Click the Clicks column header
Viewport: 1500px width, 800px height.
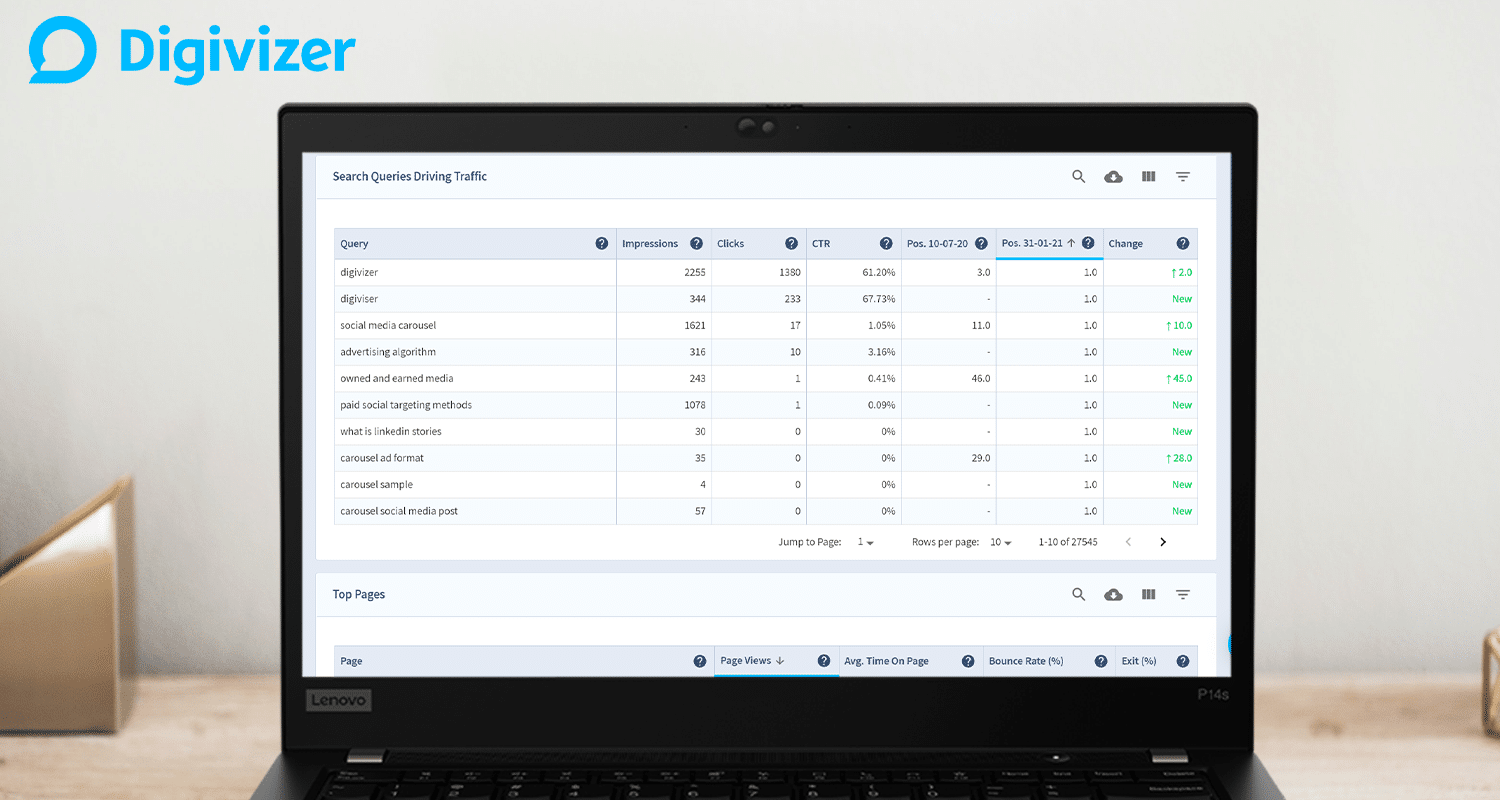tap(731, 243)
